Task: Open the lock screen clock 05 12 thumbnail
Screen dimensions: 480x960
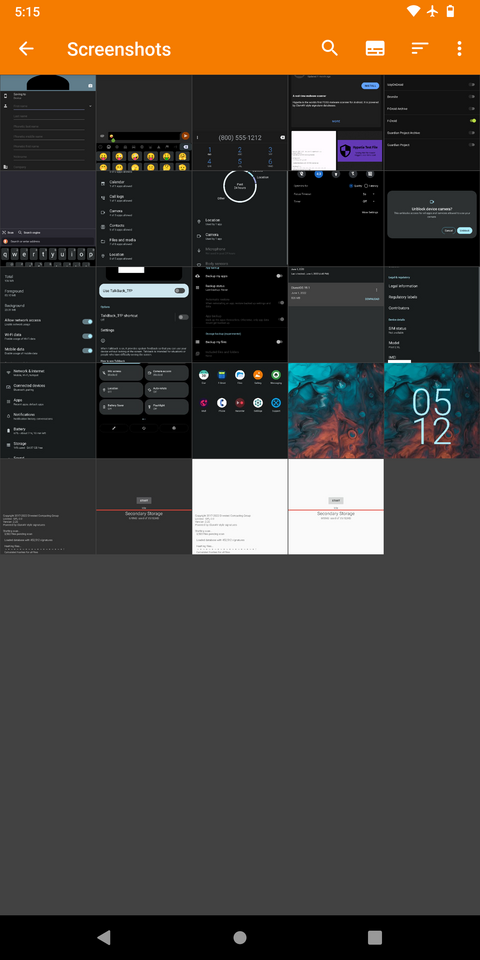Action: pos(432,410)
